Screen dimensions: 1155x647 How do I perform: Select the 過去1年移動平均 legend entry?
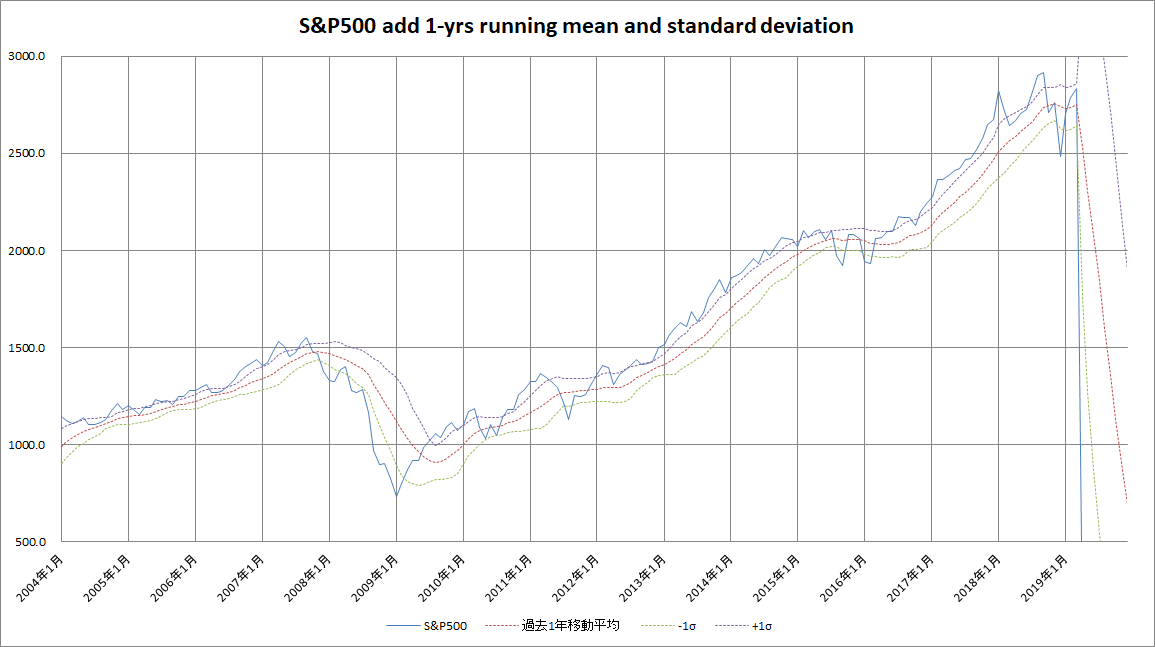click(552, 626)
